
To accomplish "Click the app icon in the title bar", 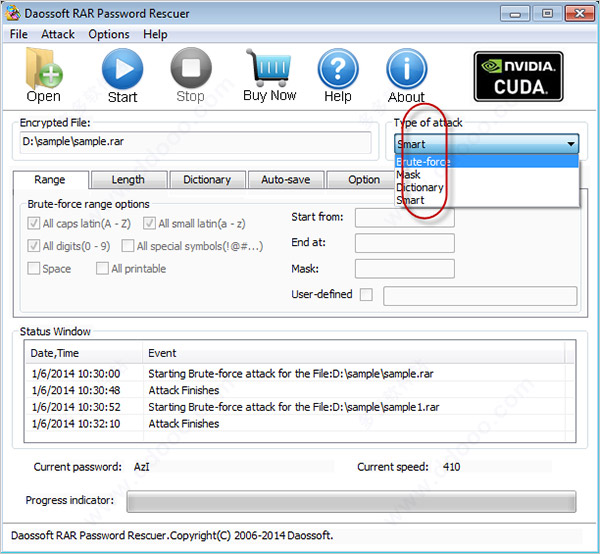I will (x=13, y=13).
